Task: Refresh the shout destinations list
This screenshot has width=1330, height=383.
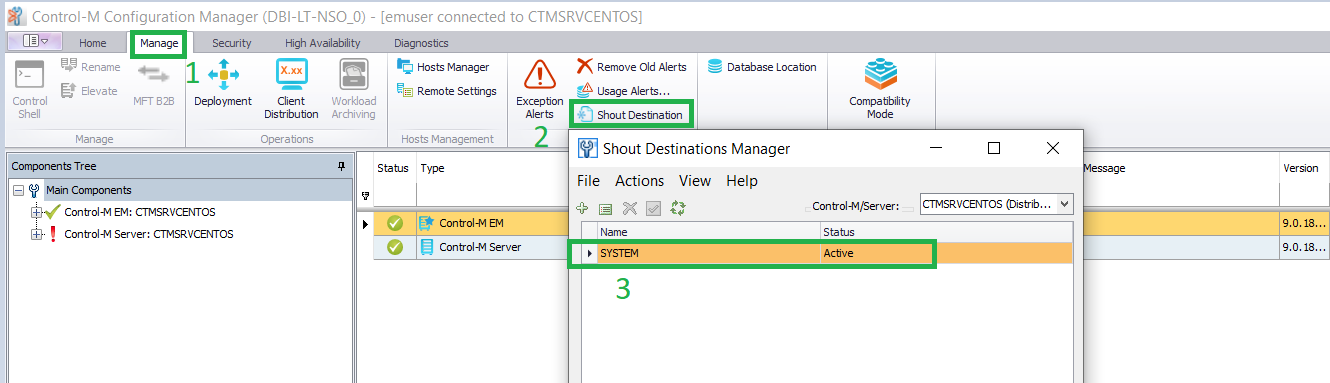Action: [x=677, y=208]
